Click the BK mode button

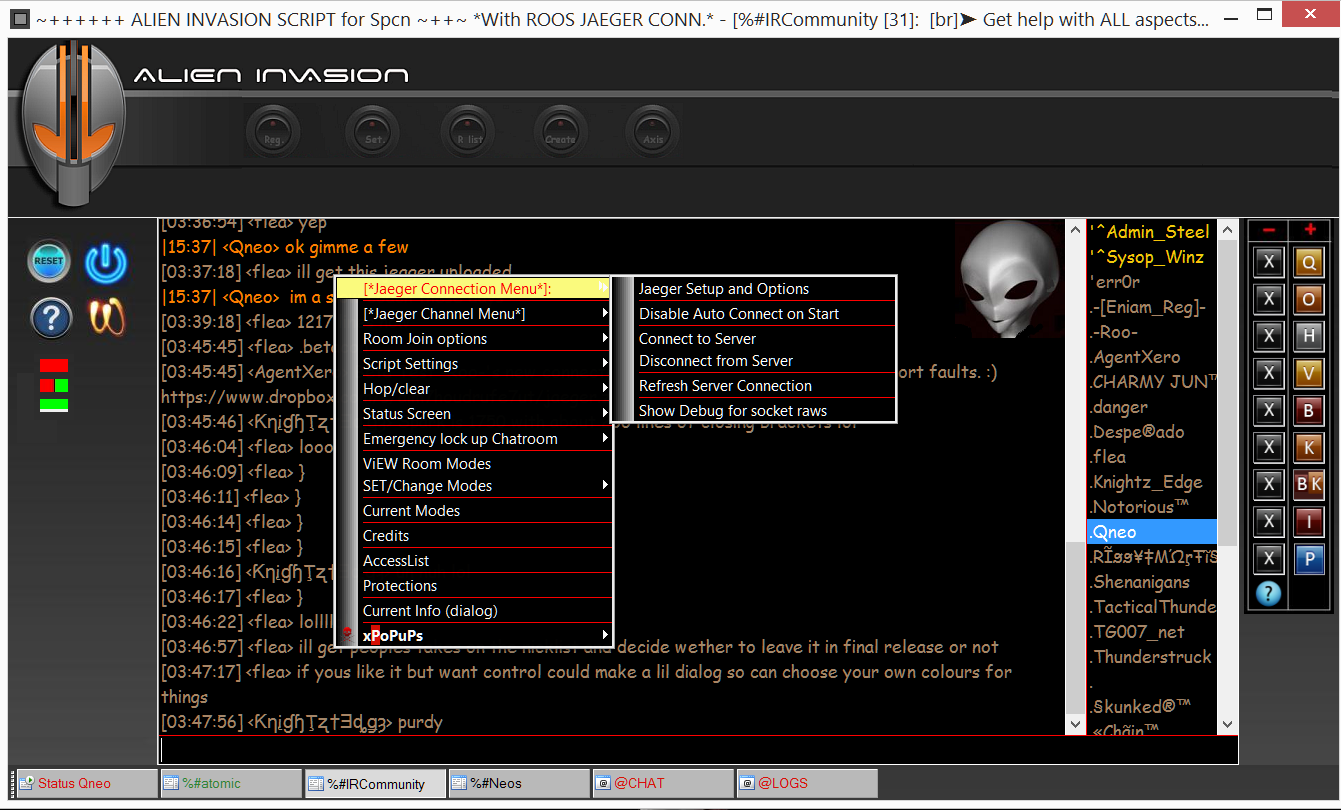click(x=1309, y=484)
